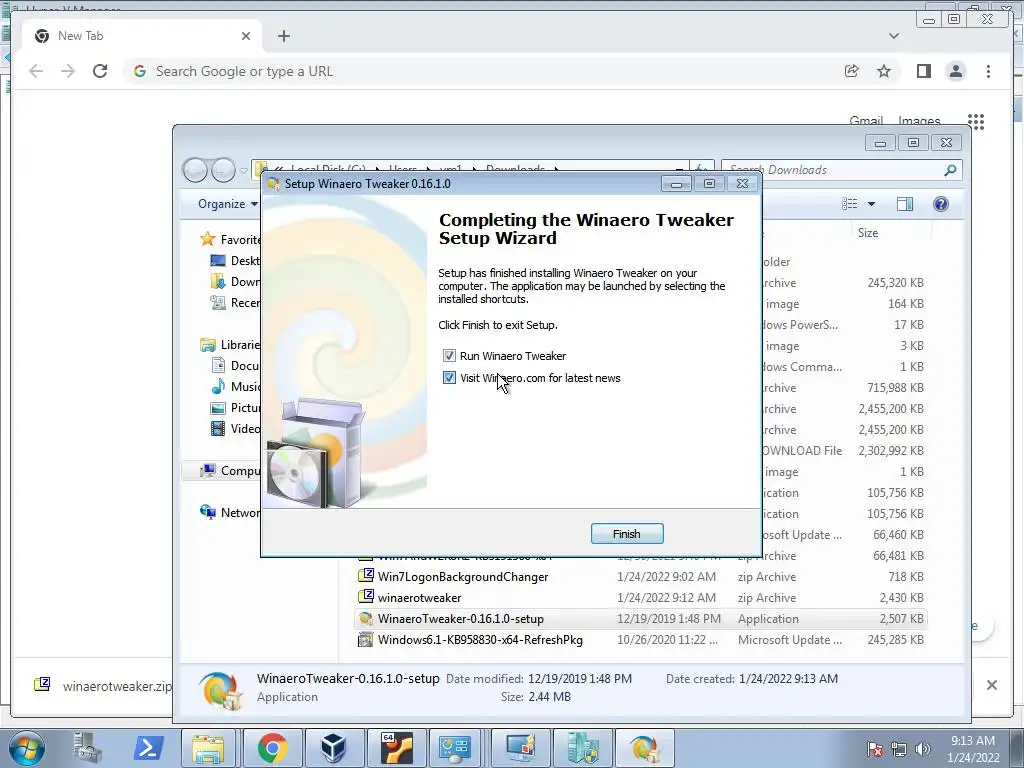This screenshot has width=1024, height=768.
Task: Open Windows Explorer taskbar icon
Action: [x=208, y=748]
